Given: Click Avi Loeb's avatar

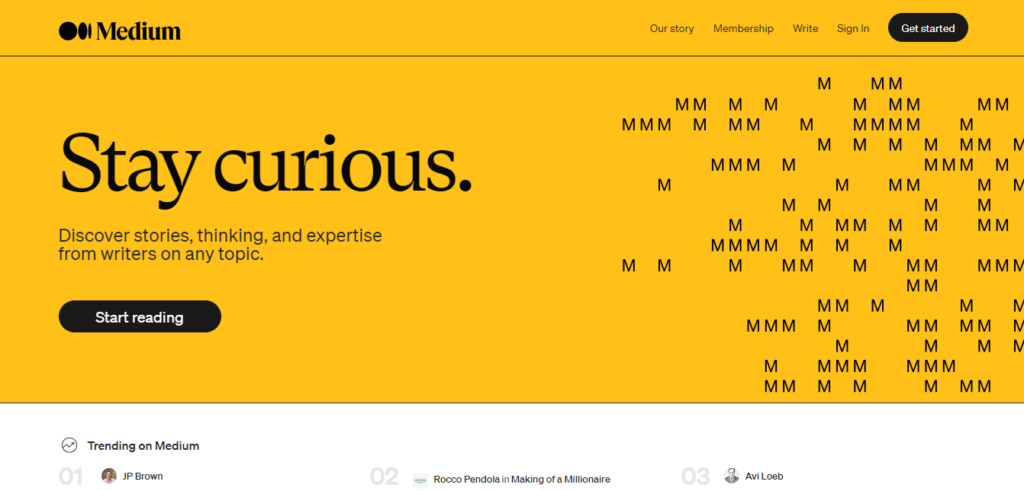Looking at the screenshot, I should click(x=731, y=476).
